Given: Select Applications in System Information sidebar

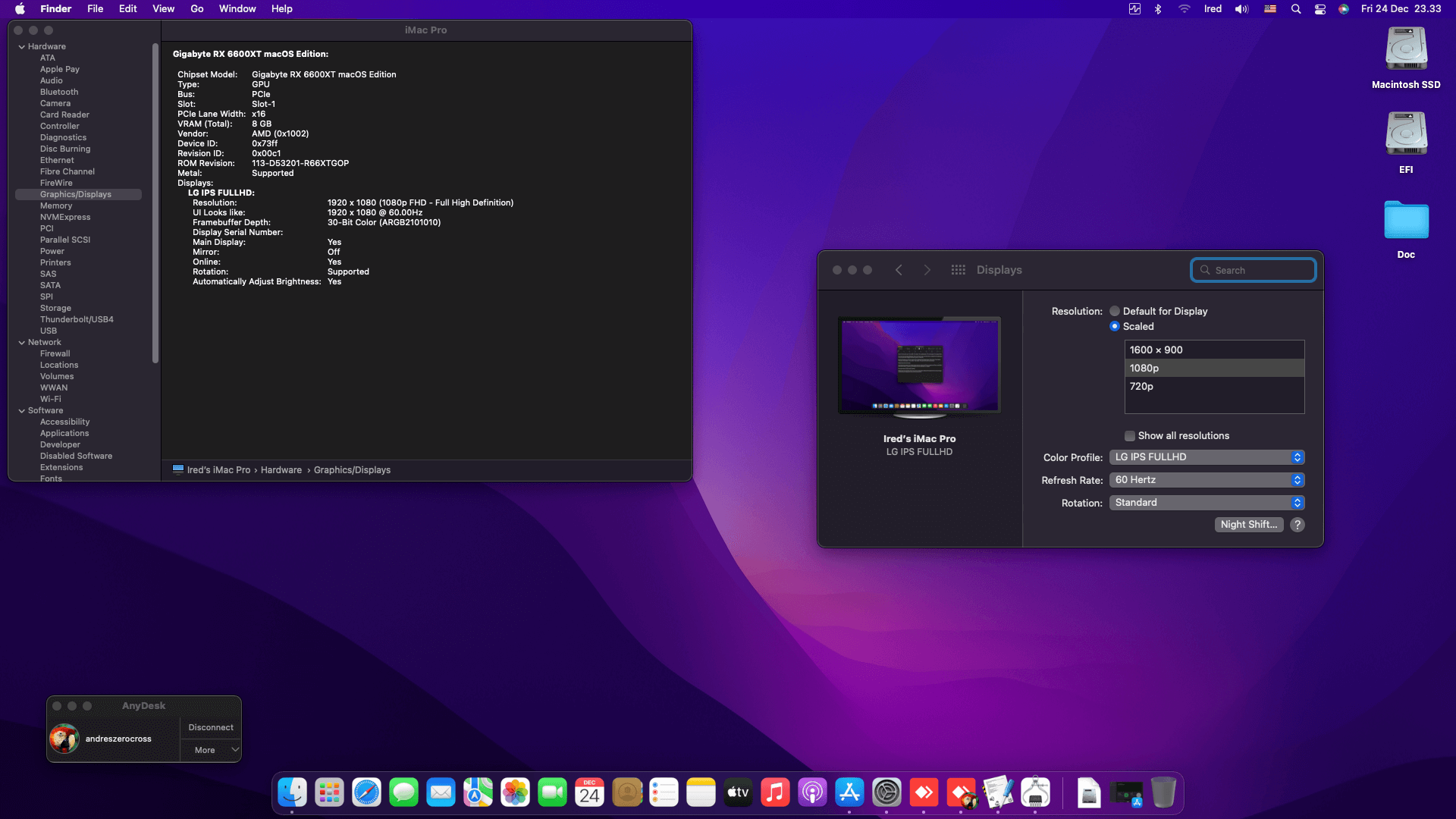Looking at the screenshot, I should [x=64, y=434].
